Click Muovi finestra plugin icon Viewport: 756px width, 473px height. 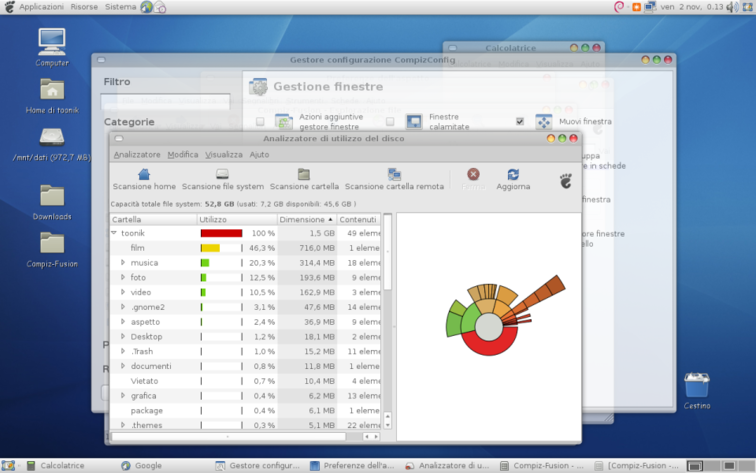click(x=544, y=122)
